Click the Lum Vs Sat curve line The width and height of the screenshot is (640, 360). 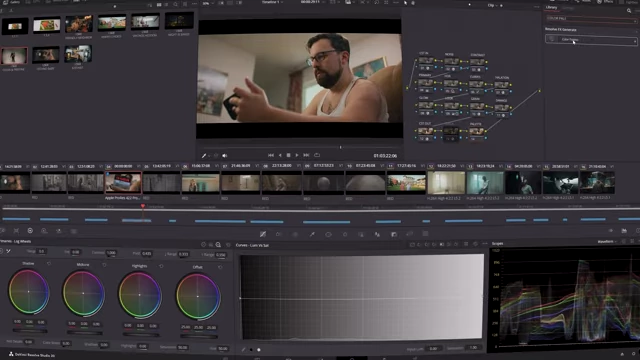[x=362, y=298]
